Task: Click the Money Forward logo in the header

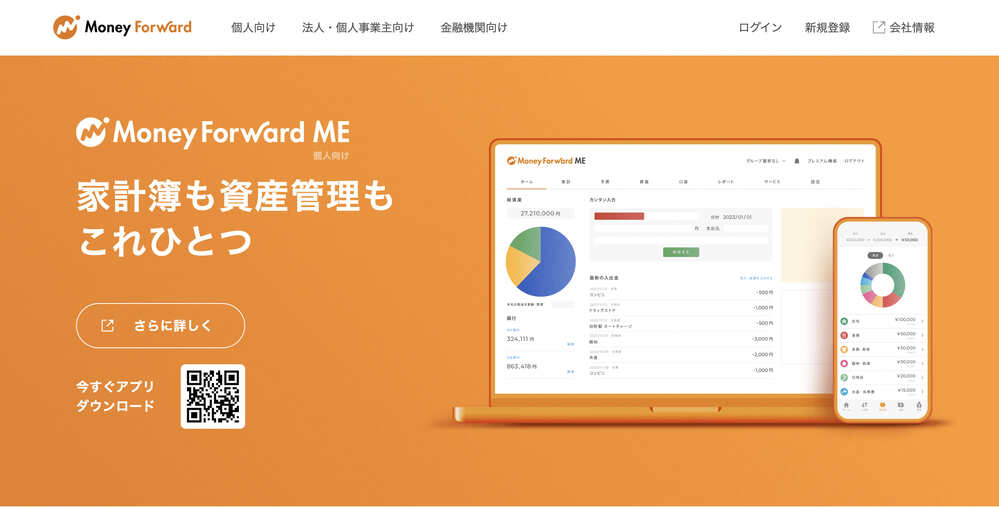Action: [122, 27]
